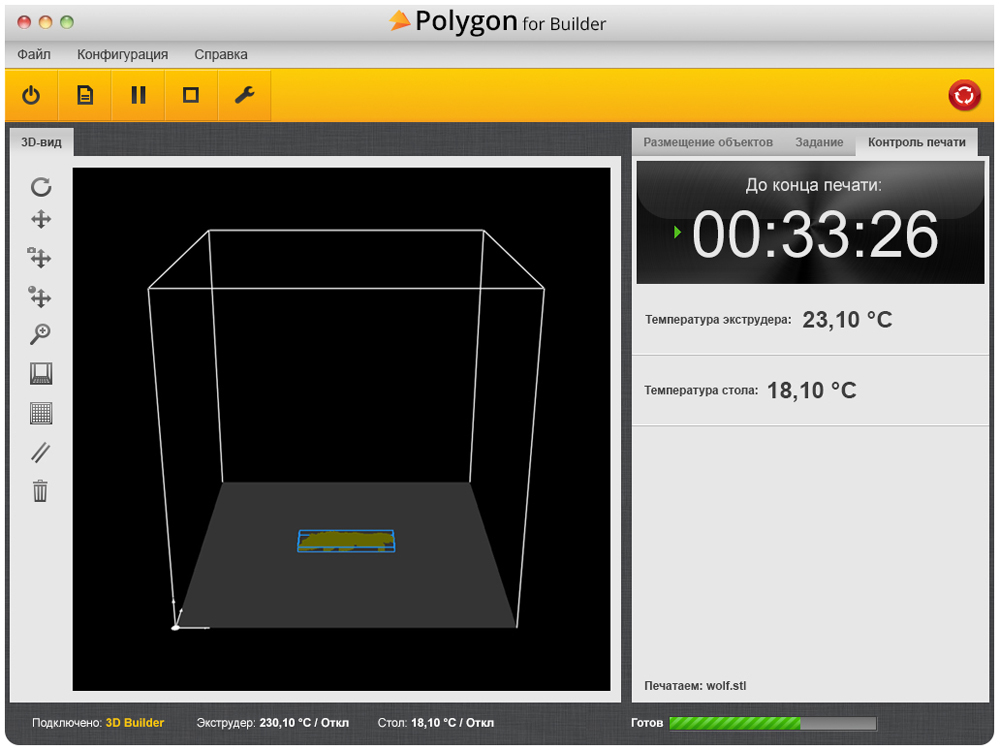Screen dimensions: 1000x750
Task: Click the 00:33:26 countdown timer
Action: [815, 235]
